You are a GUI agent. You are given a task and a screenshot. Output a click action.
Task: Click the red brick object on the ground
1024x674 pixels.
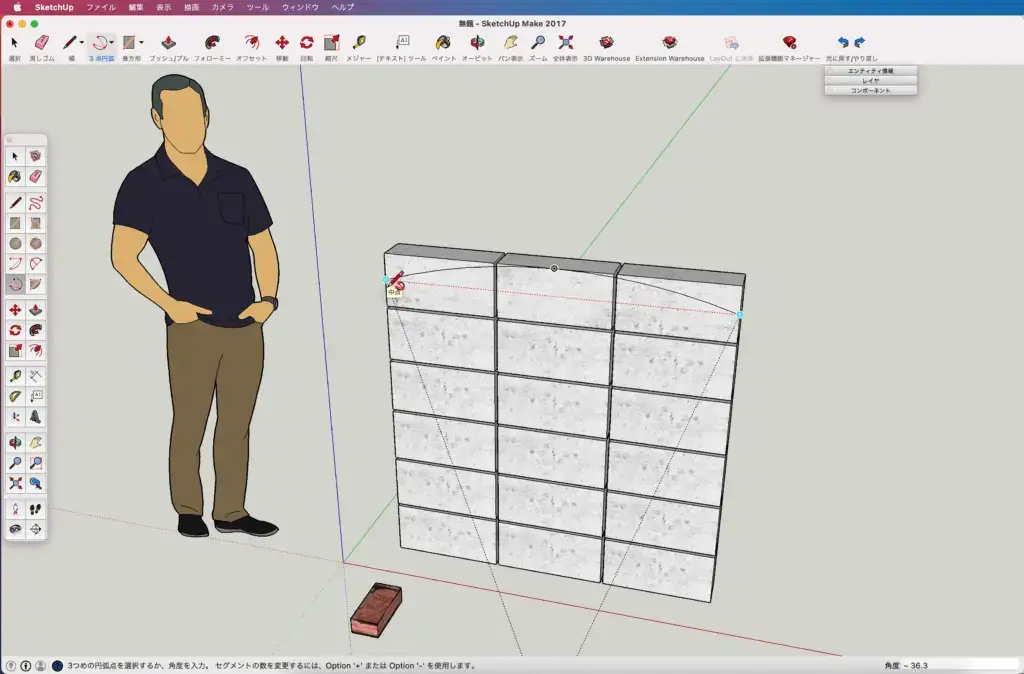[x=376, y=609]
